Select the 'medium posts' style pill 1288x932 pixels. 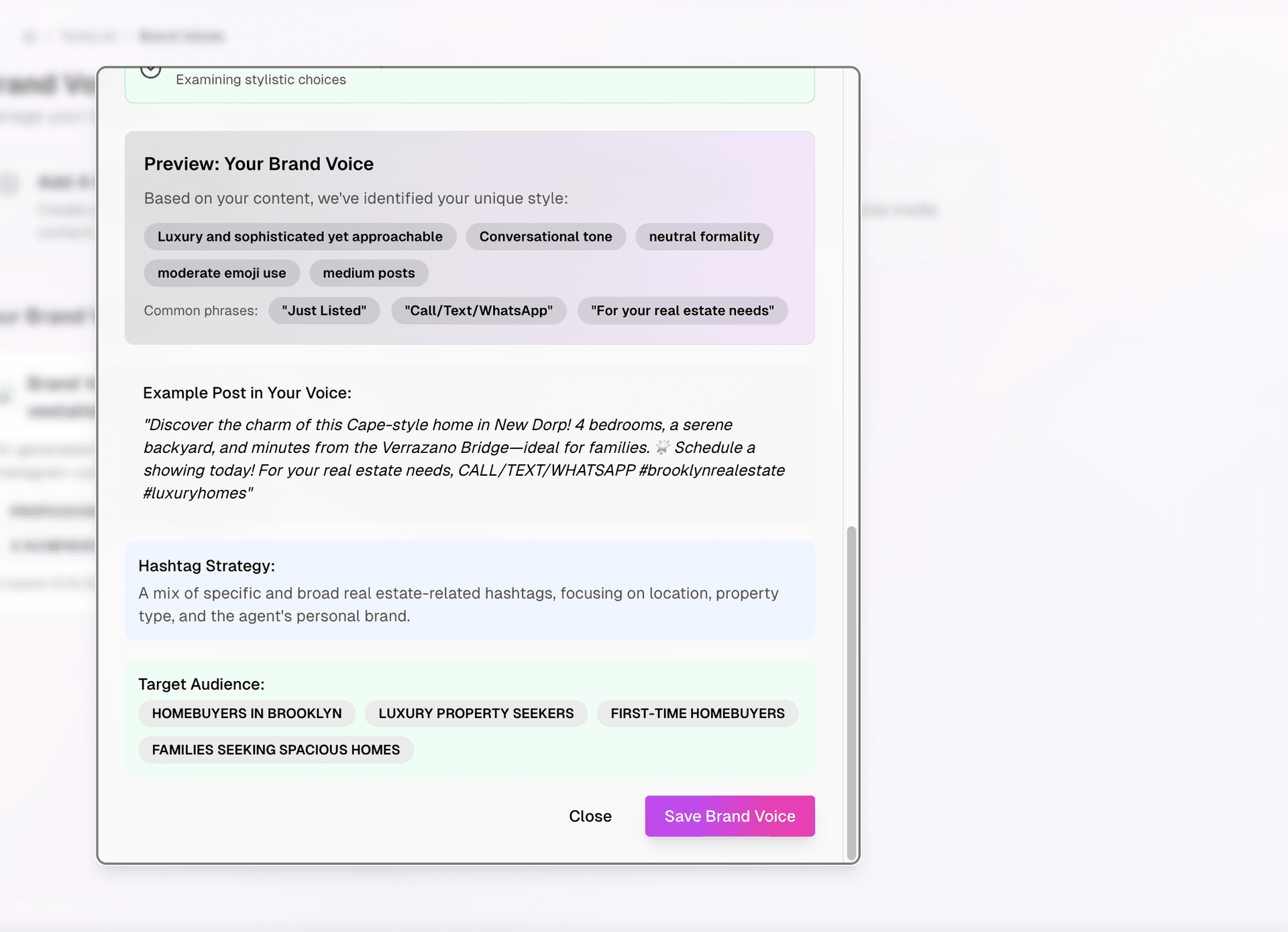coord(368,272)
